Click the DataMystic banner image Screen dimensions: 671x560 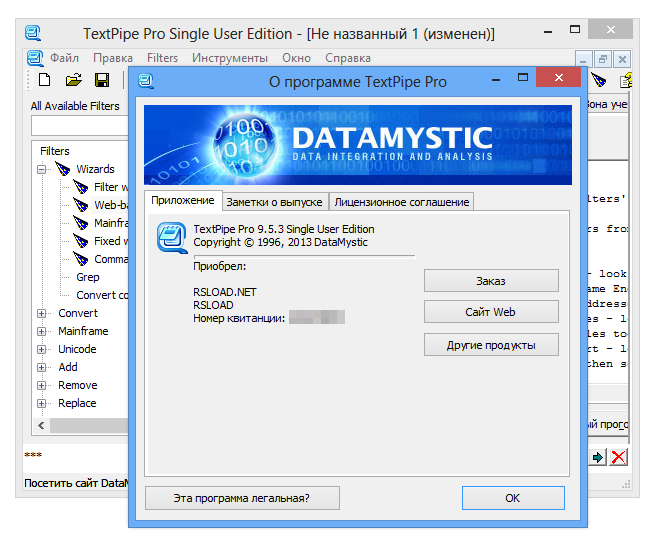(x=358, y=145)
